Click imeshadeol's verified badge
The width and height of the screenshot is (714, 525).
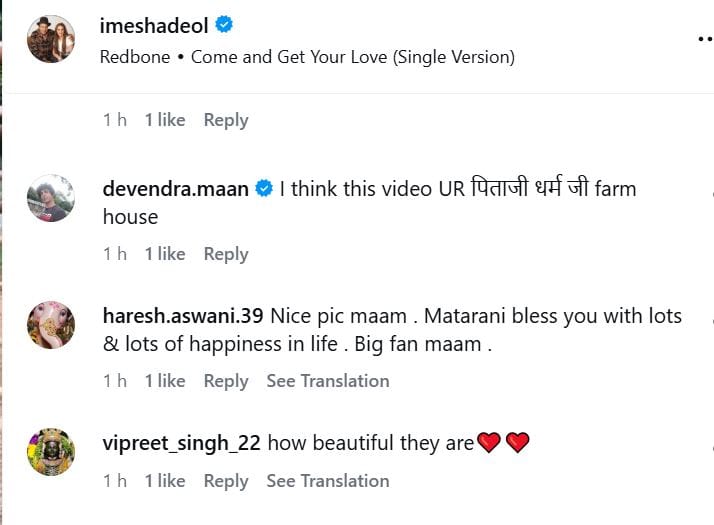[x=225, y=26]
